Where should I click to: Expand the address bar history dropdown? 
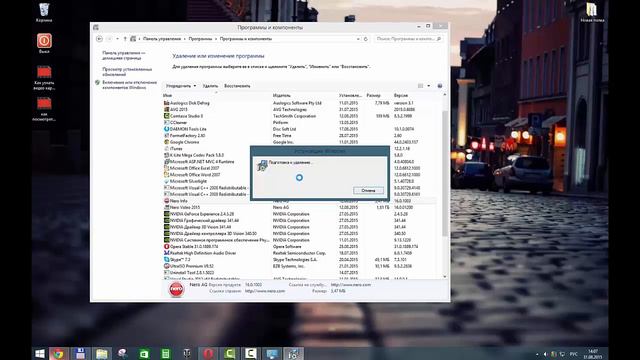pos(358,39)
